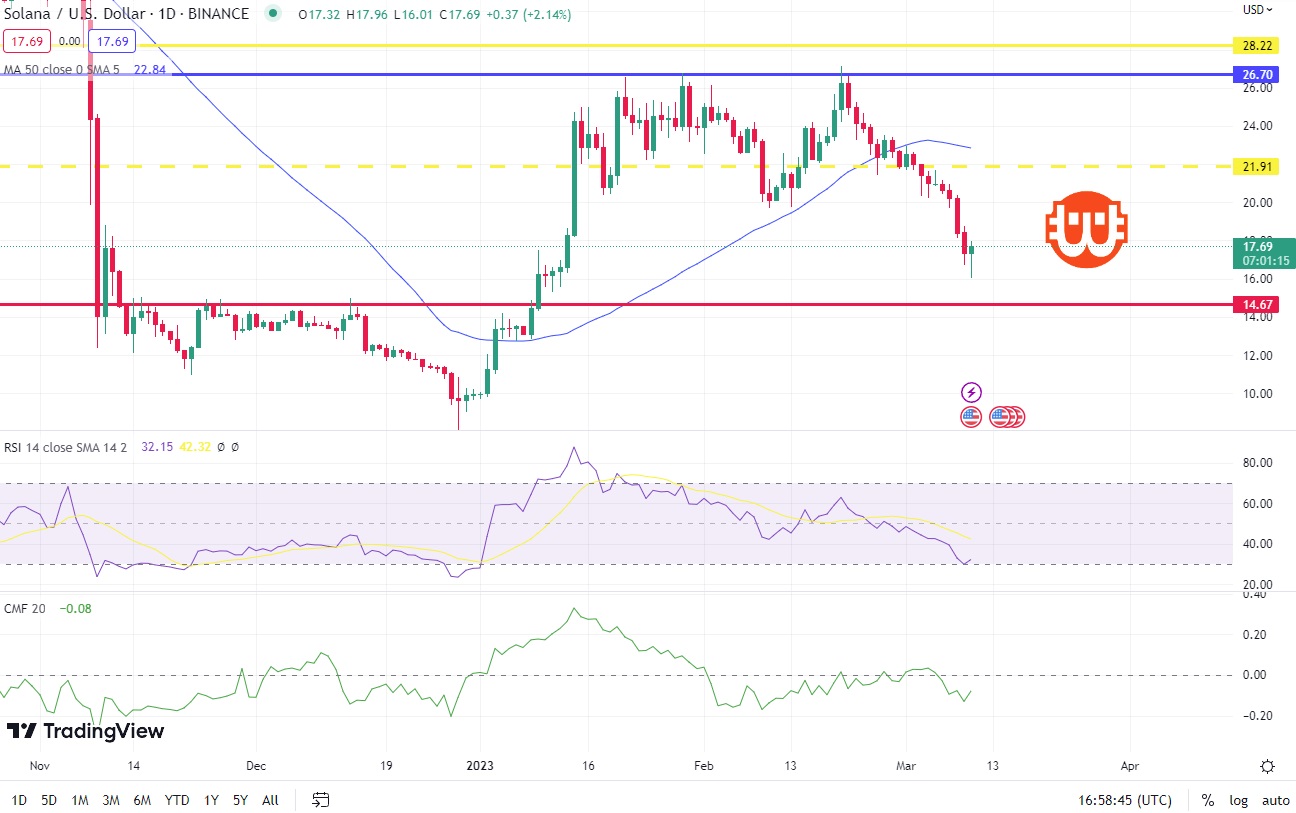Screen dimensions: 1296x813
Task: Select the 1D date range
Action: tap(19, 800)
